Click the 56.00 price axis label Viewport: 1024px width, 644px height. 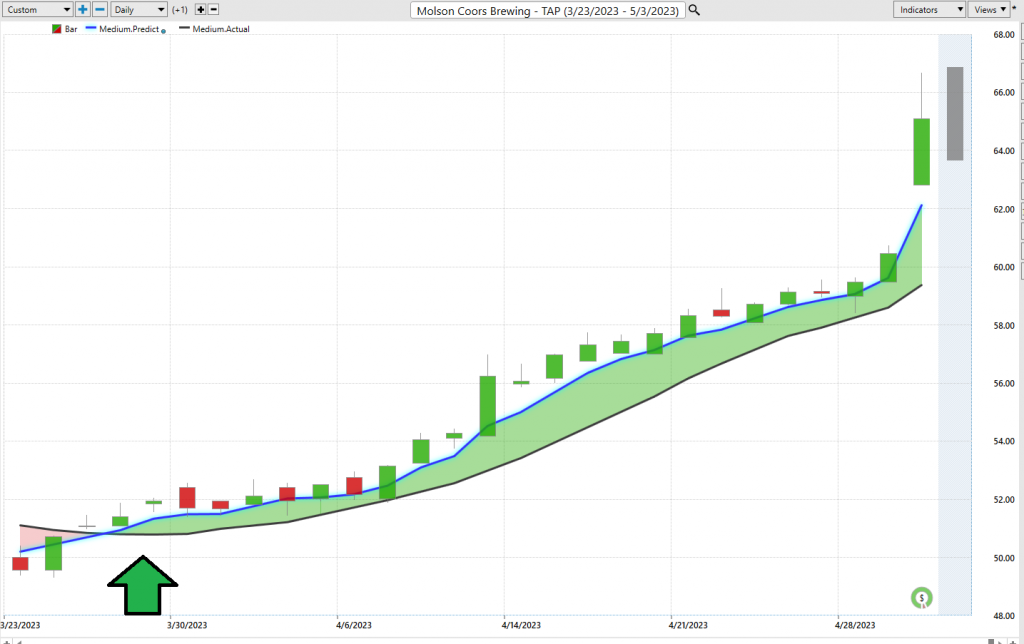[x=1004, y=383]
